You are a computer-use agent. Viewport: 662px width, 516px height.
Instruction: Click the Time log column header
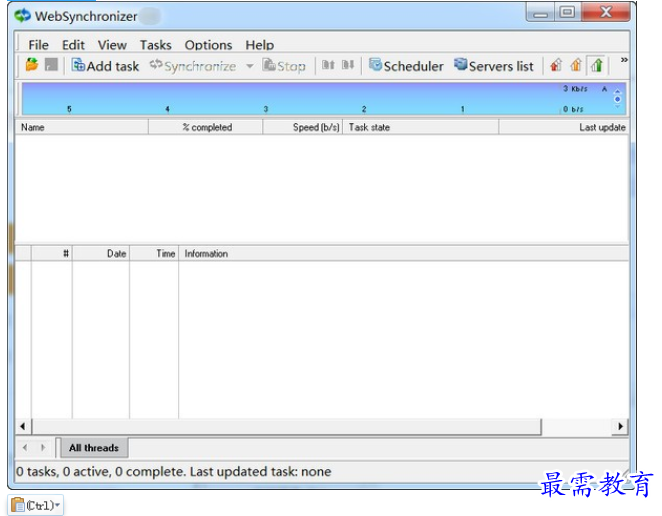[154, 253]
